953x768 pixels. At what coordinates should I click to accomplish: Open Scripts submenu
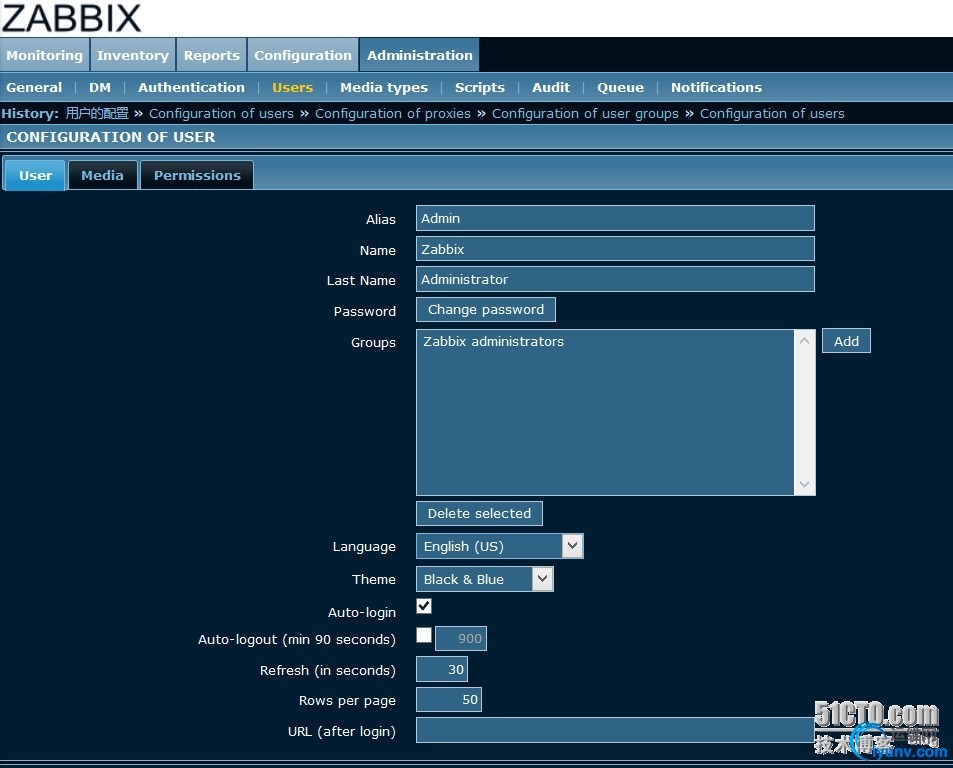(480, 87)
